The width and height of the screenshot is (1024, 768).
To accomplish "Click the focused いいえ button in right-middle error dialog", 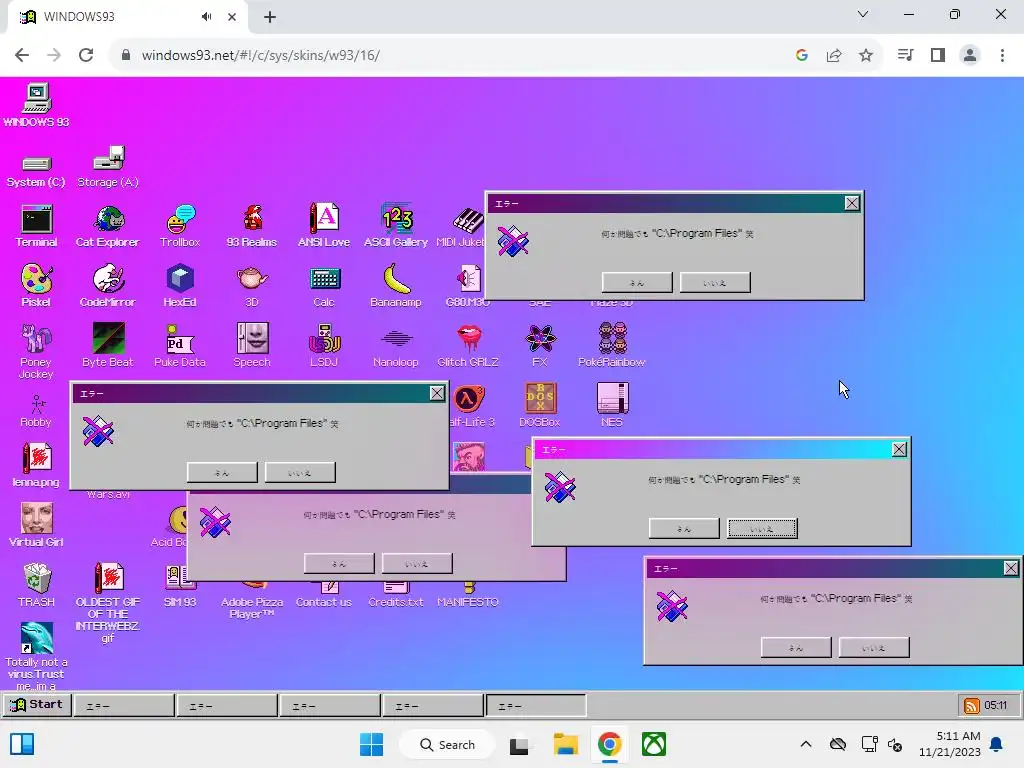I will 762,528.
